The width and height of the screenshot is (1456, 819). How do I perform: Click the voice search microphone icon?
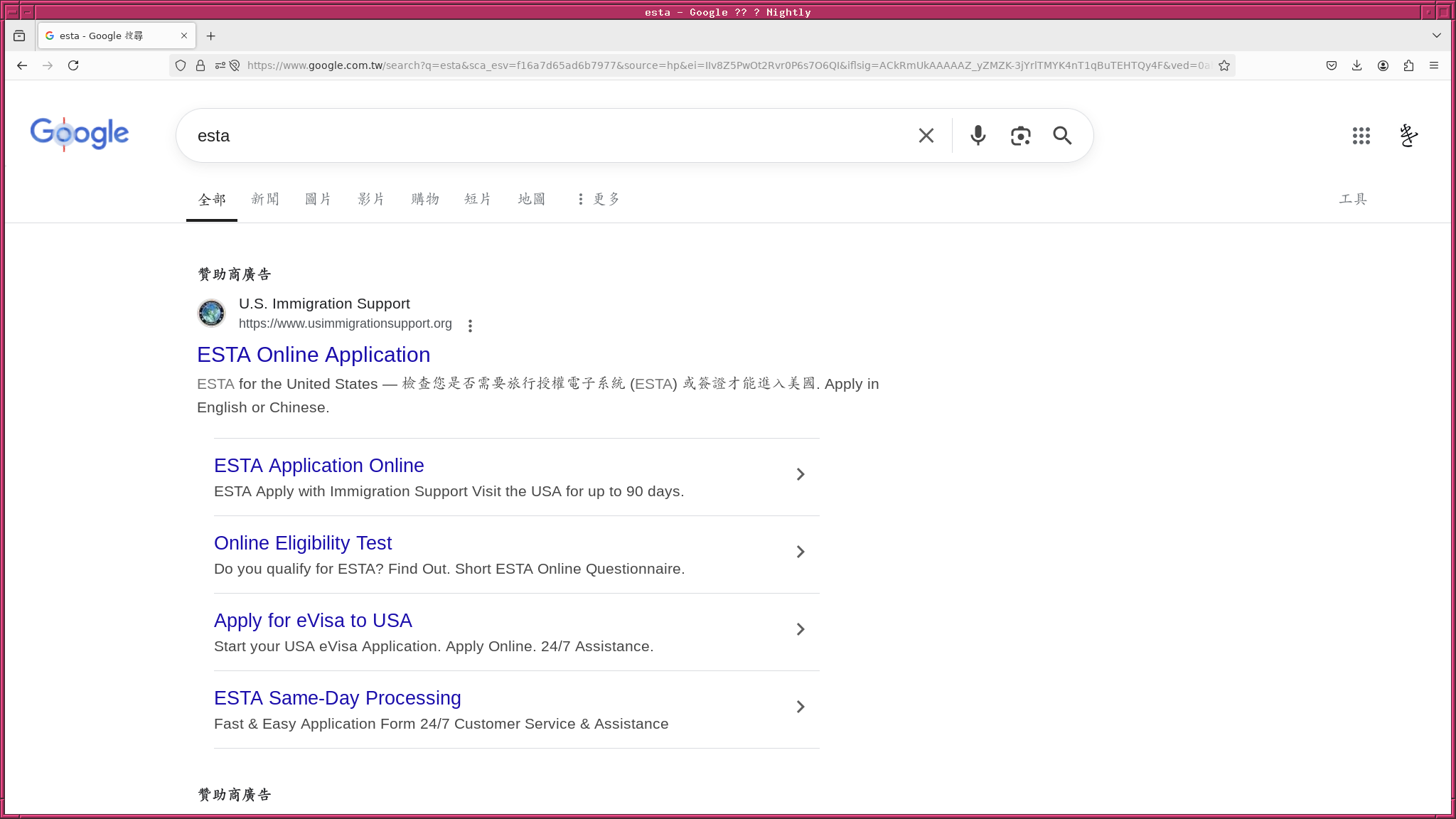pyautogui.click(x=978, y=135)
